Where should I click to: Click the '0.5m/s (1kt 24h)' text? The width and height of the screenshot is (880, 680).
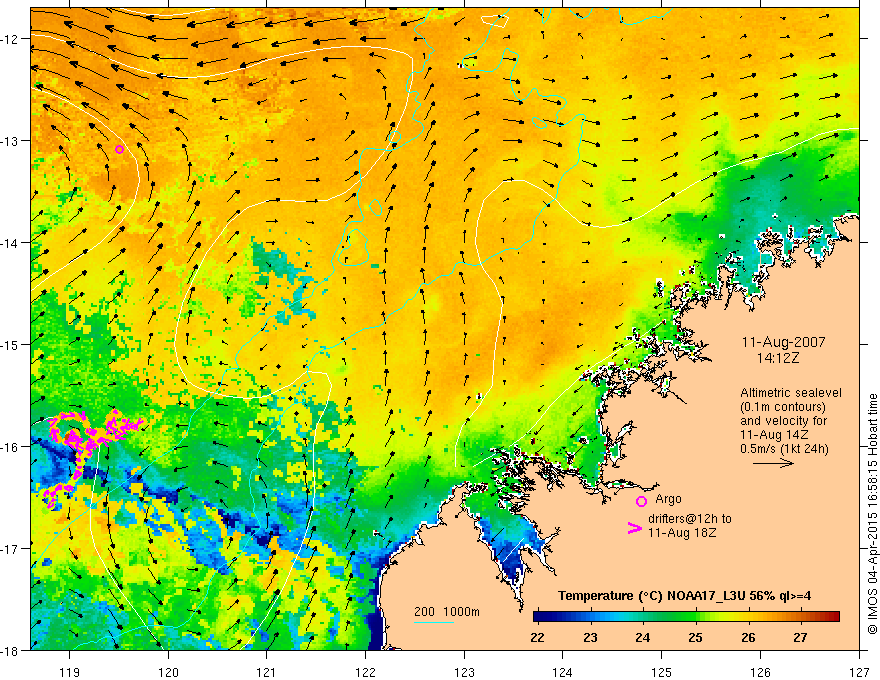click(x=784, y=449)
